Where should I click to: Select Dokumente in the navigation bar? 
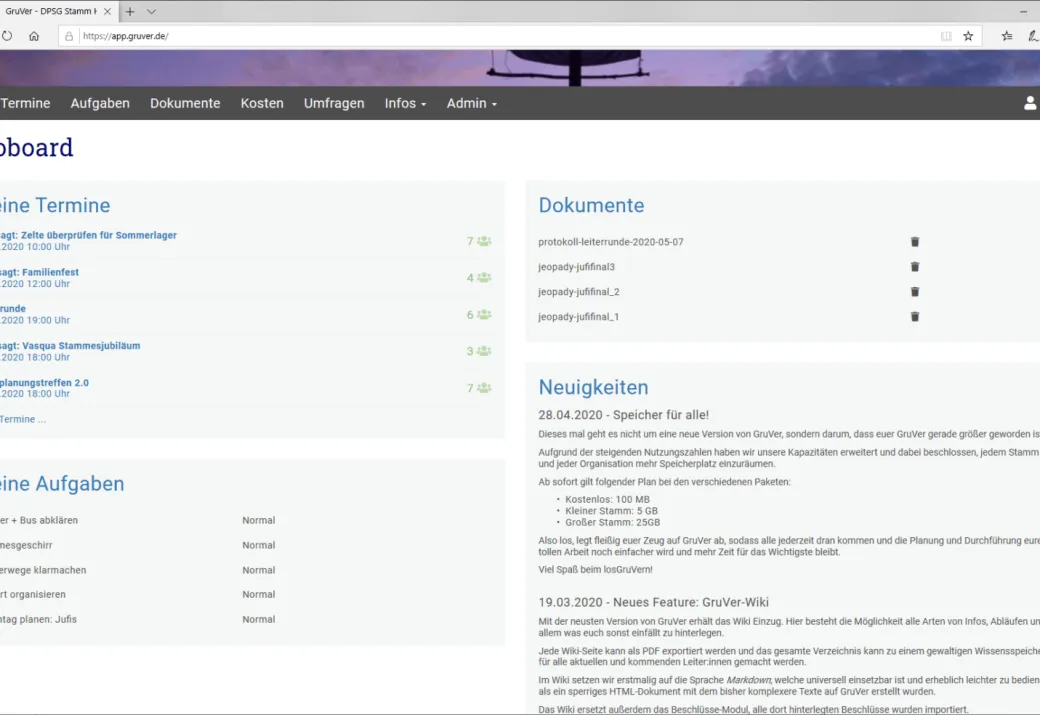pos(185,103)
